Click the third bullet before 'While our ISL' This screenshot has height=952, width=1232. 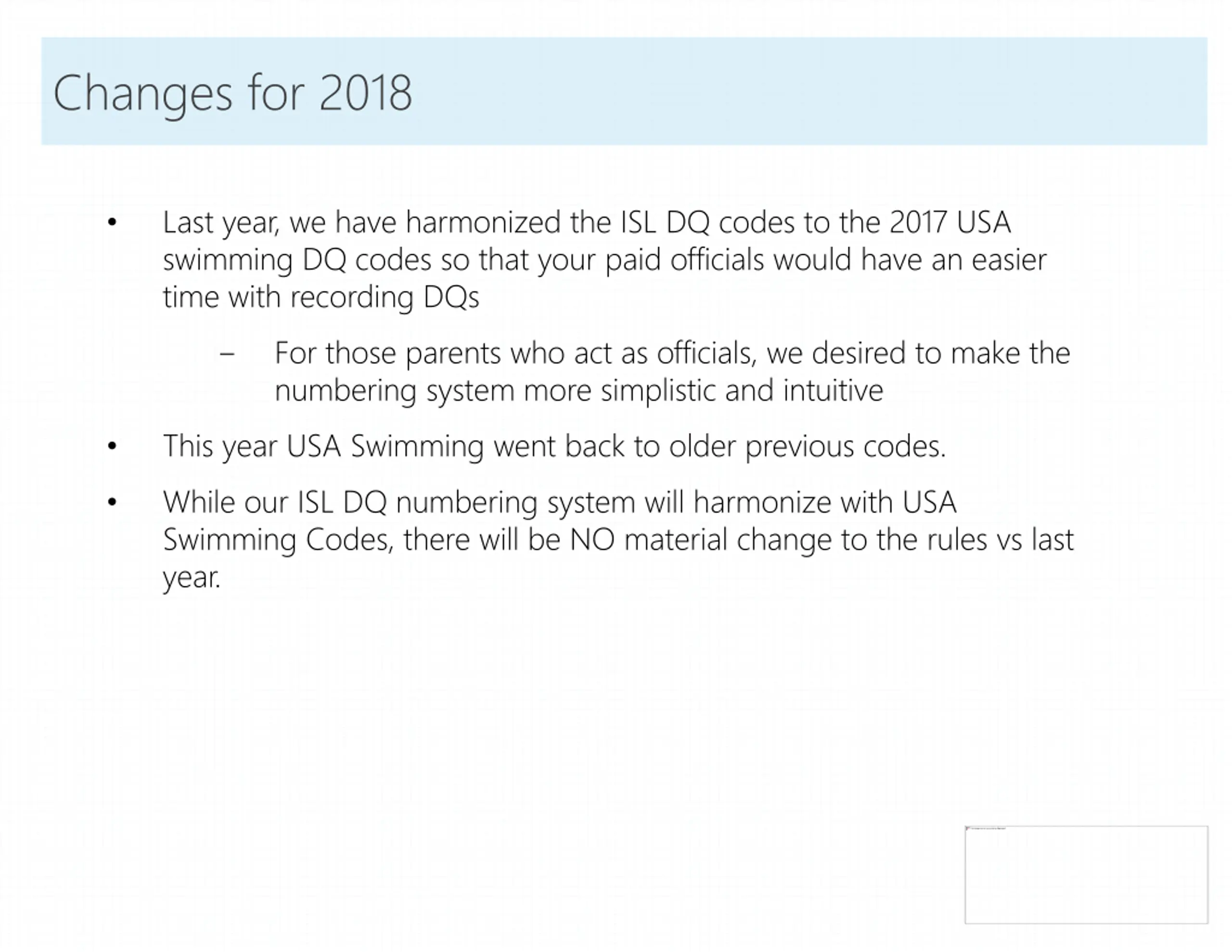coord(112,502)
